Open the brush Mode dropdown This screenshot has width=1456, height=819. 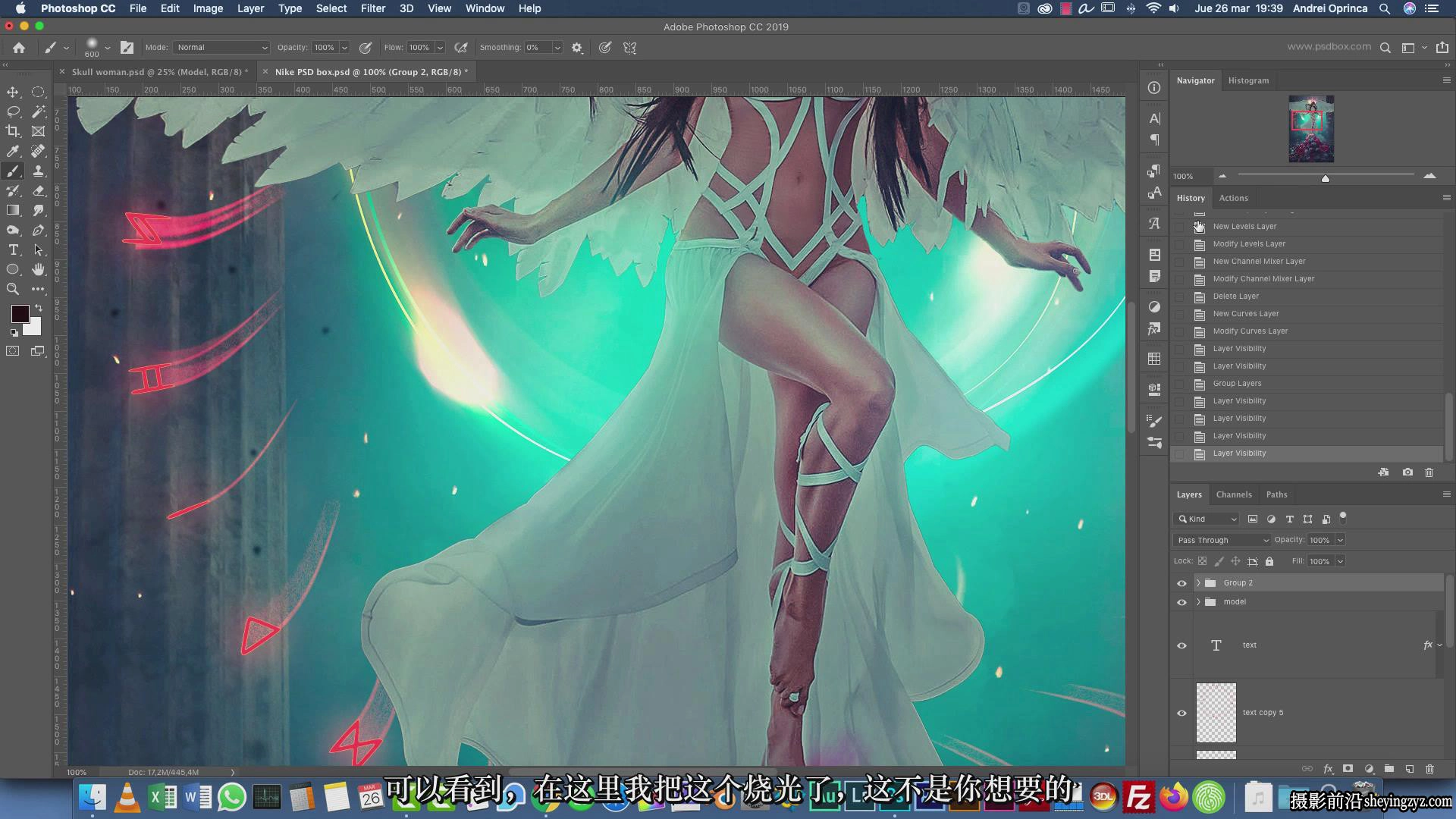pyautogui.click(x=221, y=48)
